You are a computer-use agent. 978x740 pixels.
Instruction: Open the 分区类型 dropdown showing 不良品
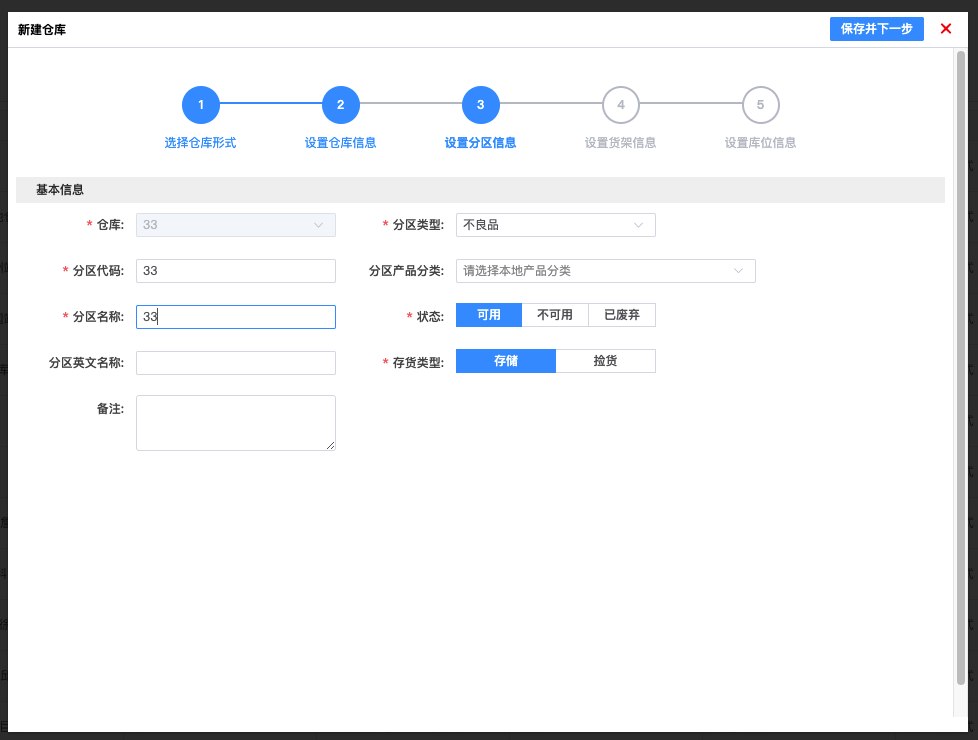pyautogui.click(x=556, y=225)
